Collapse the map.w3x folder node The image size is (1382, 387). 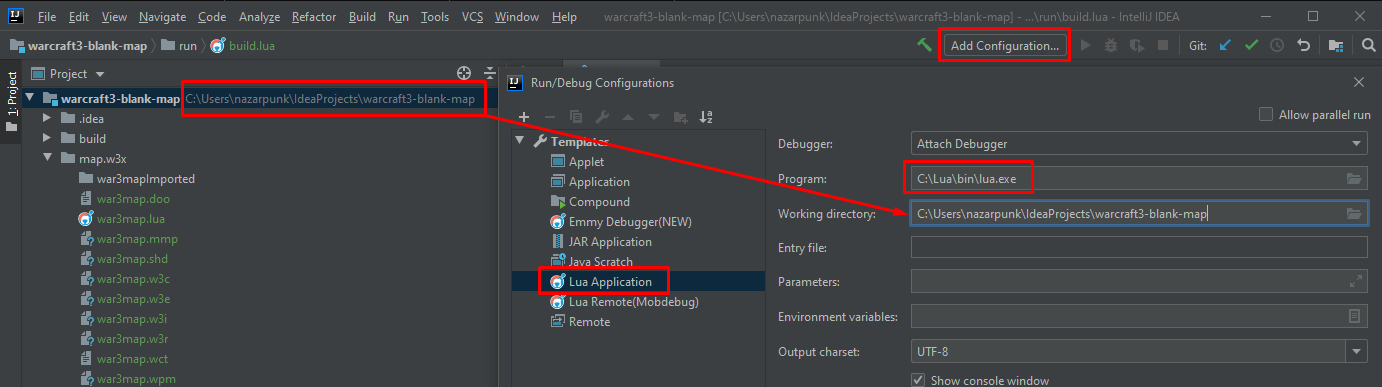[x=46, y=158]
